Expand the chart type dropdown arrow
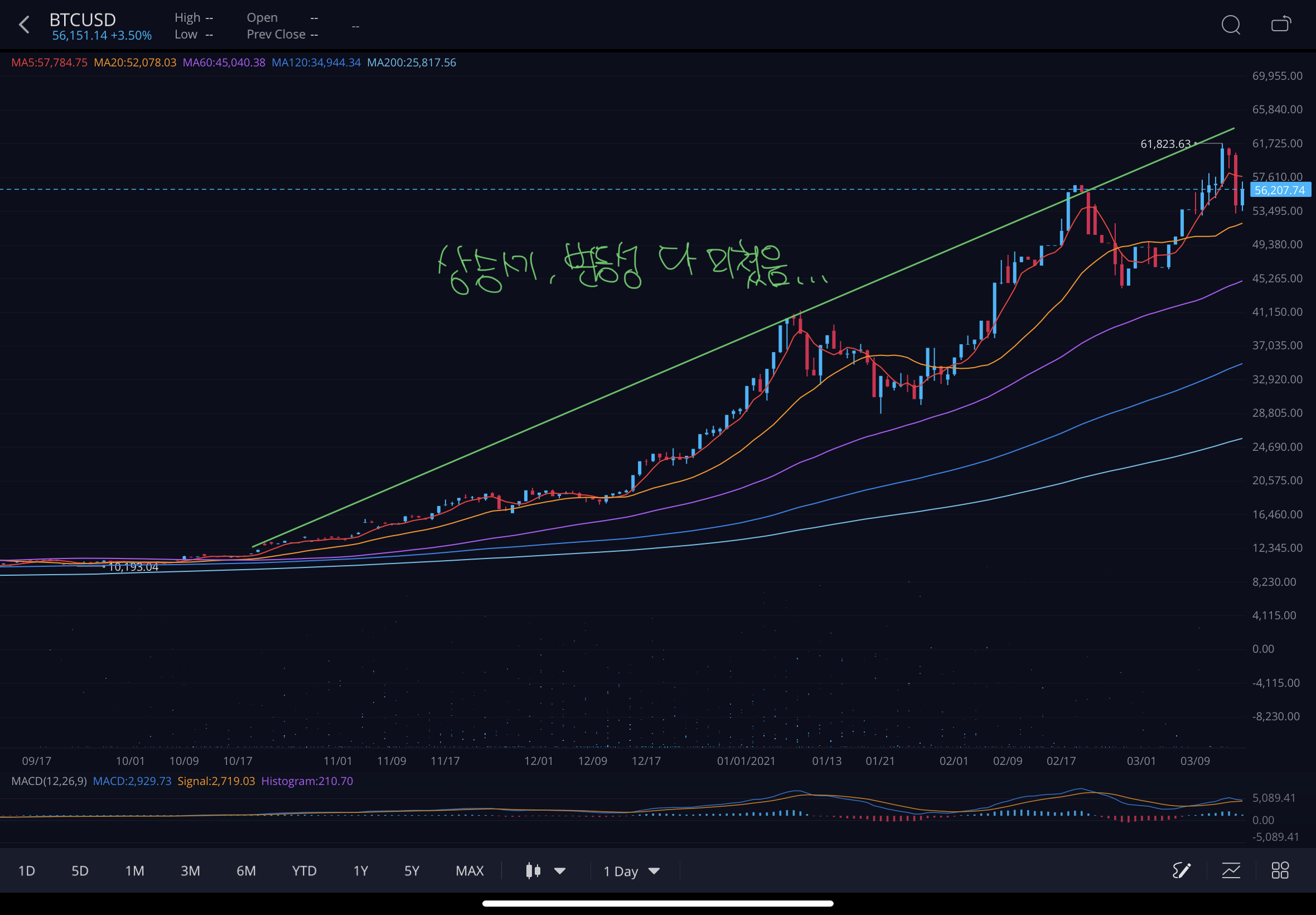This screenshot has height=915, width=1316. [x=560, y=871]
